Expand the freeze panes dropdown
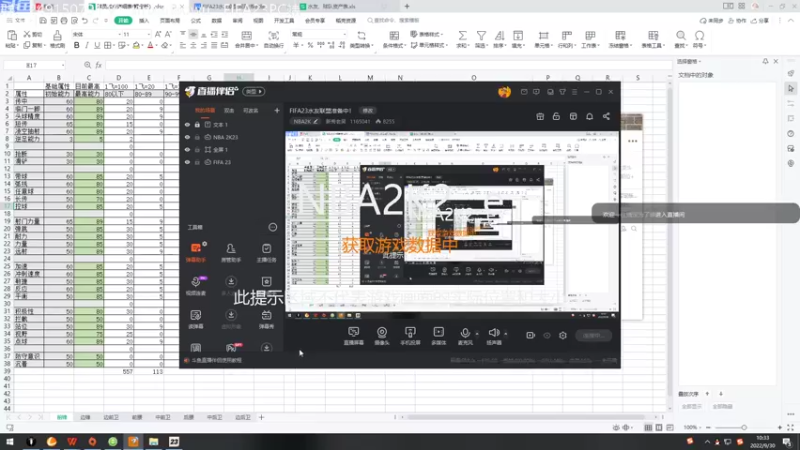Screen dimensions: 800x450 pyautogui.click(x=631, y=46)
